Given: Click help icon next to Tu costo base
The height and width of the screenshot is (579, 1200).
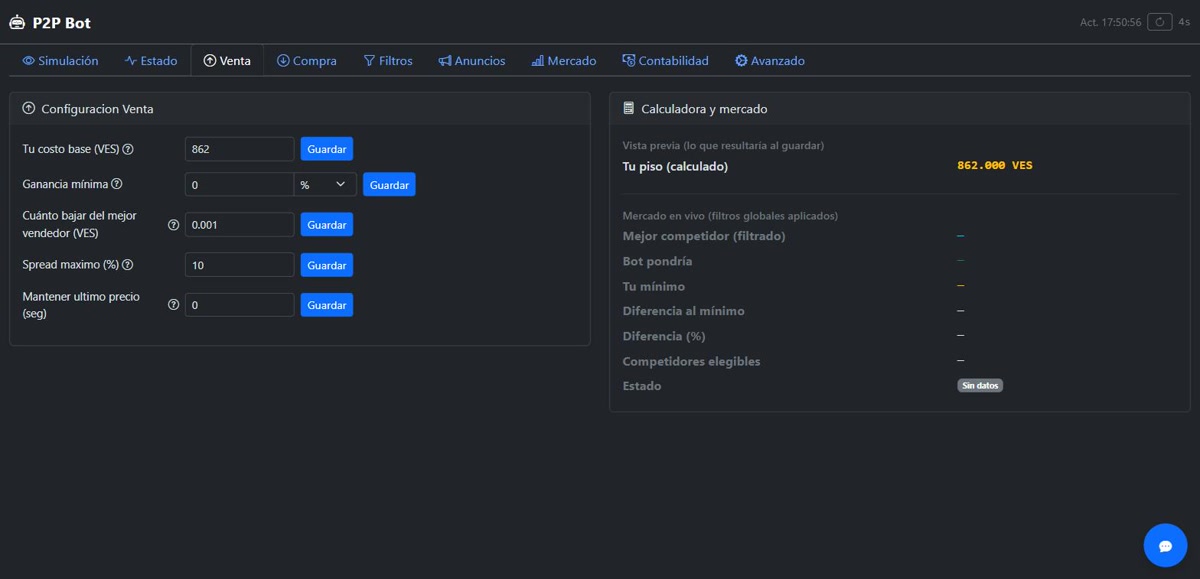Looking at the screenshot, I should coord(128,149).
